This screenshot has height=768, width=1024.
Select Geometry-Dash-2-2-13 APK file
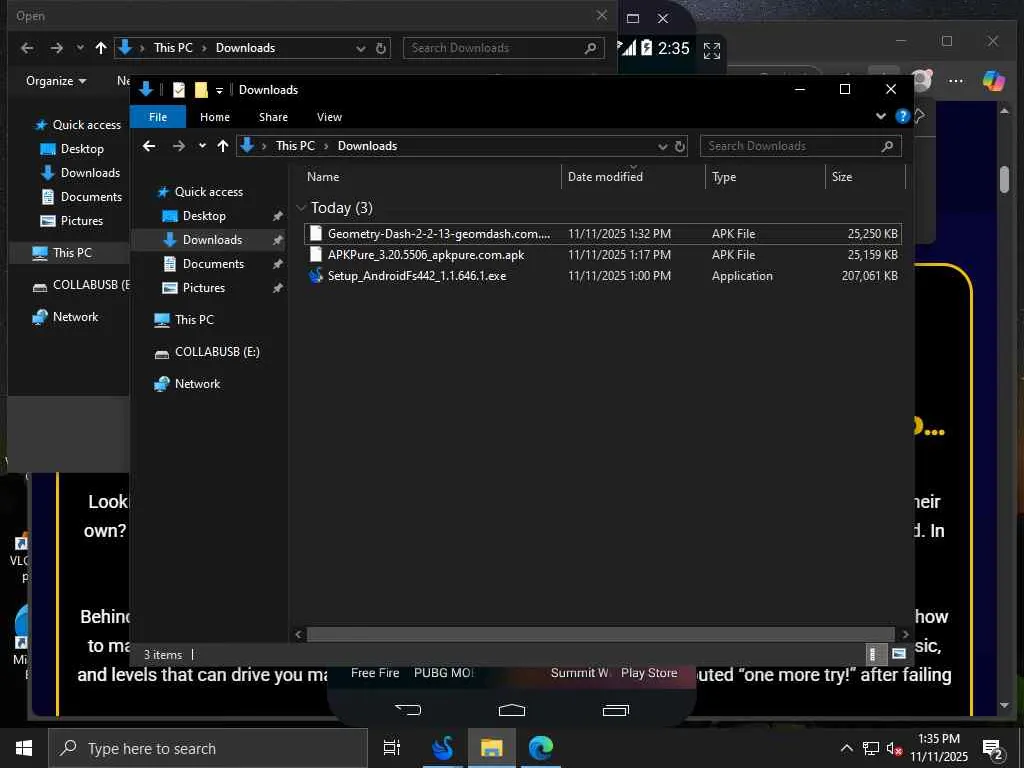(603, 234)
